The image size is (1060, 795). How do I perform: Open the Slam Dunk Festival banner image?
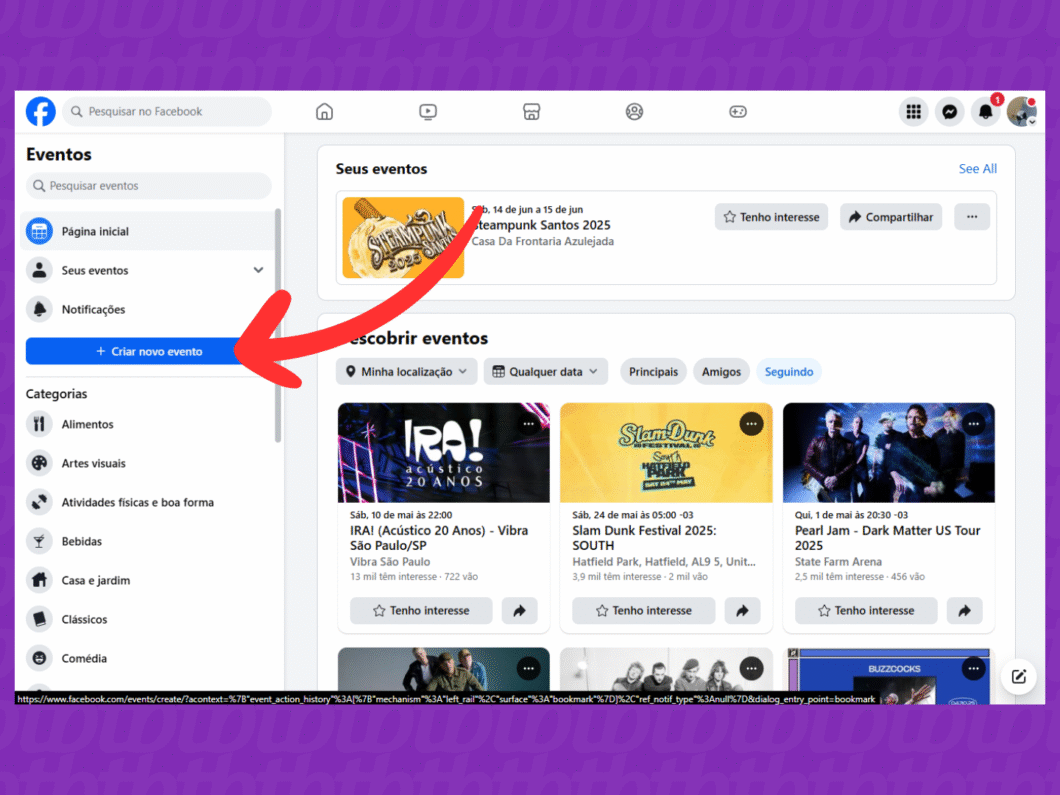click(666, 453)
